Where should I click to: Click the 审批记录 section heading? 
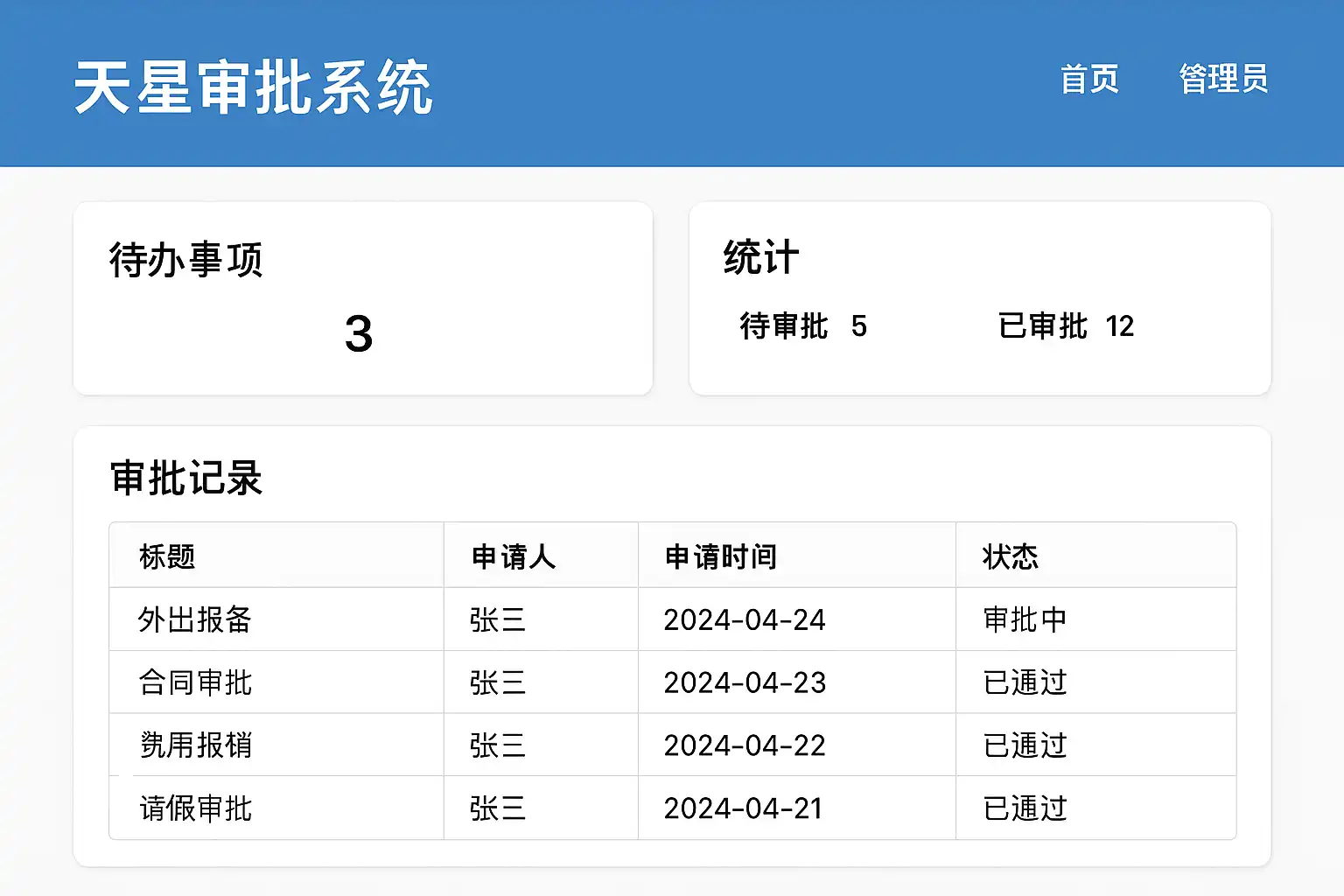[x=186, y=479]
